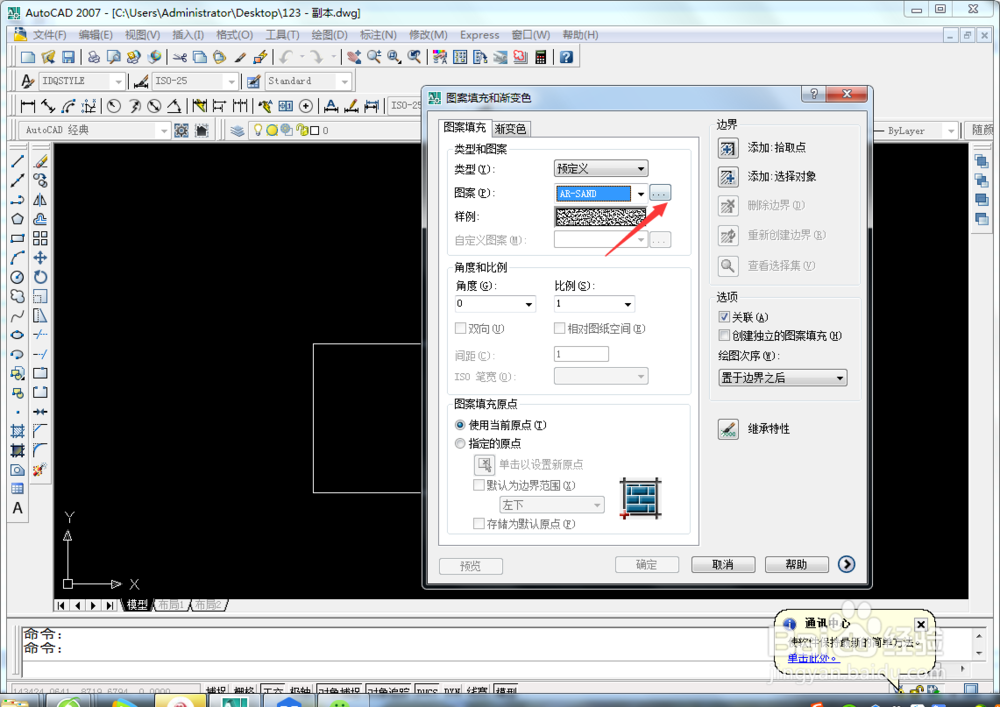This screenshot has height=707, width=1000.
Task: Expand dialog with the round arrow button
Action: [846, 564]
